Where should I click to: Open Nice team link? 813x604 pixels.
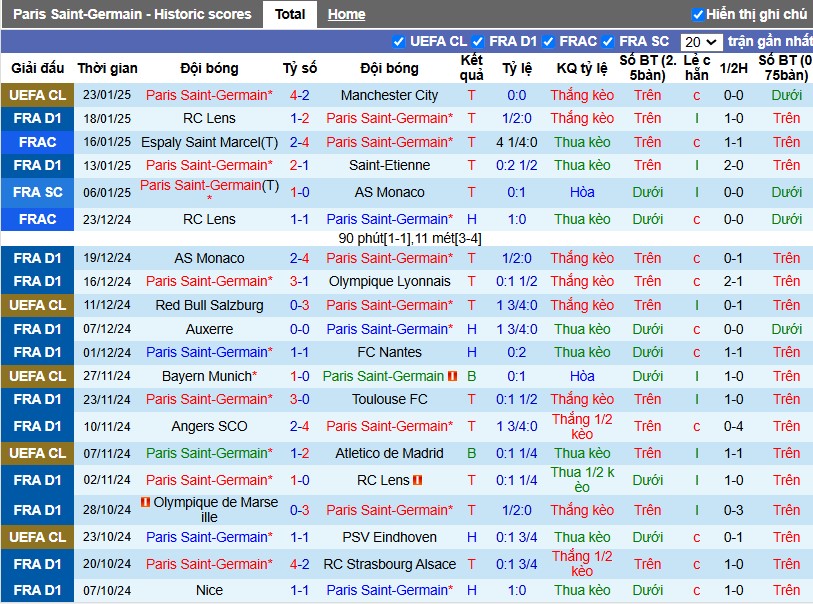pyautogui.click(x=209, y=591)
